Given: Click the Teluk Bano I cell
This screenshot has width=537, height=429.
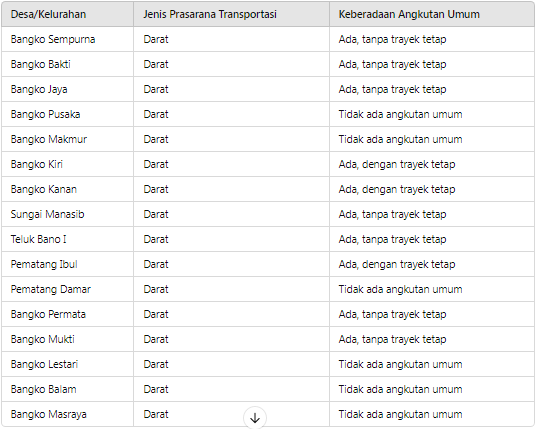Looking at the screenshot, I should (67, 239).
